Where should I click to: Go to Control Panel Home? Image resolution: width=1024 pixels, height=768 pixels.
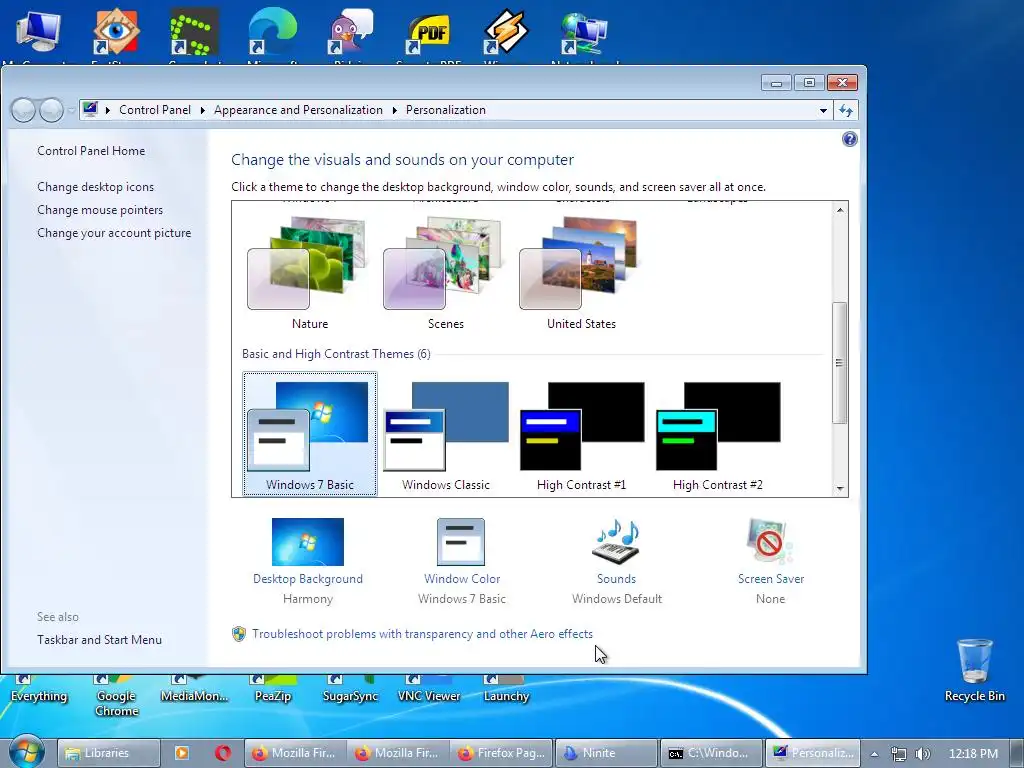click(x=91, y=151)
